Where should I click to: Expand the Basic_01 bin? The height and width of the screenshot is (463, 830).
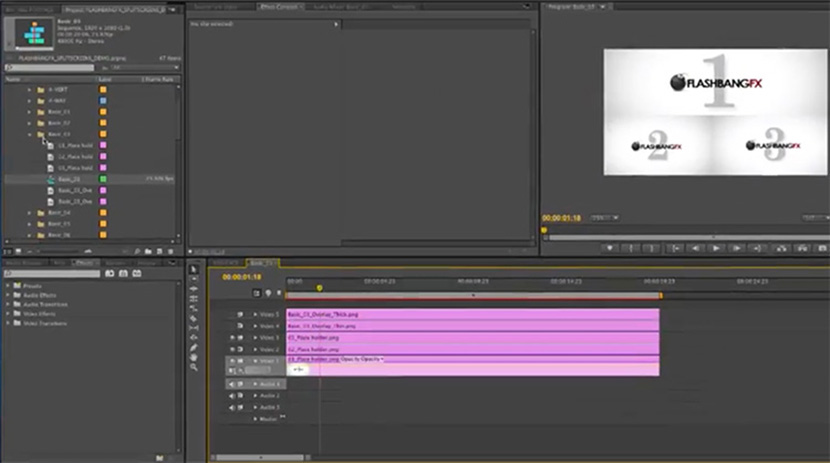click(29, 112)
